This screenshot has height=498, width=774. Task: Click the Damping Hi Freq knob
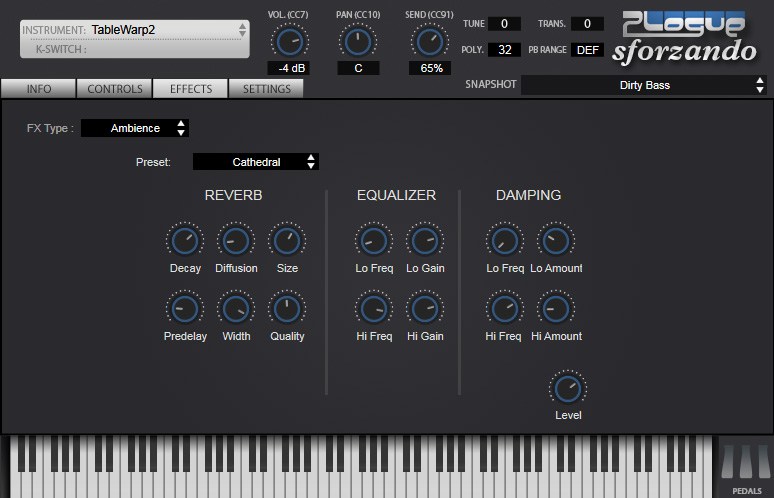point(505,309)
